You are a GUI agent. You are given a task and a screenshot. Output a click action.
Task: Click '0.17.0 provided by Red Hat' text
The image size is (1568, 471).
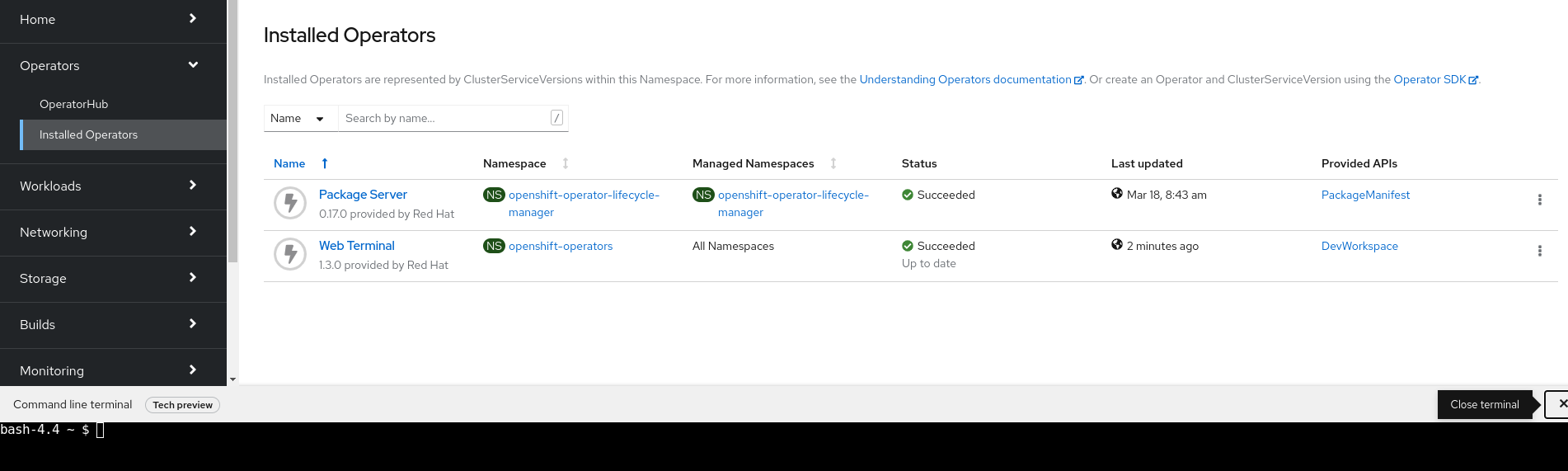(387, 214)
